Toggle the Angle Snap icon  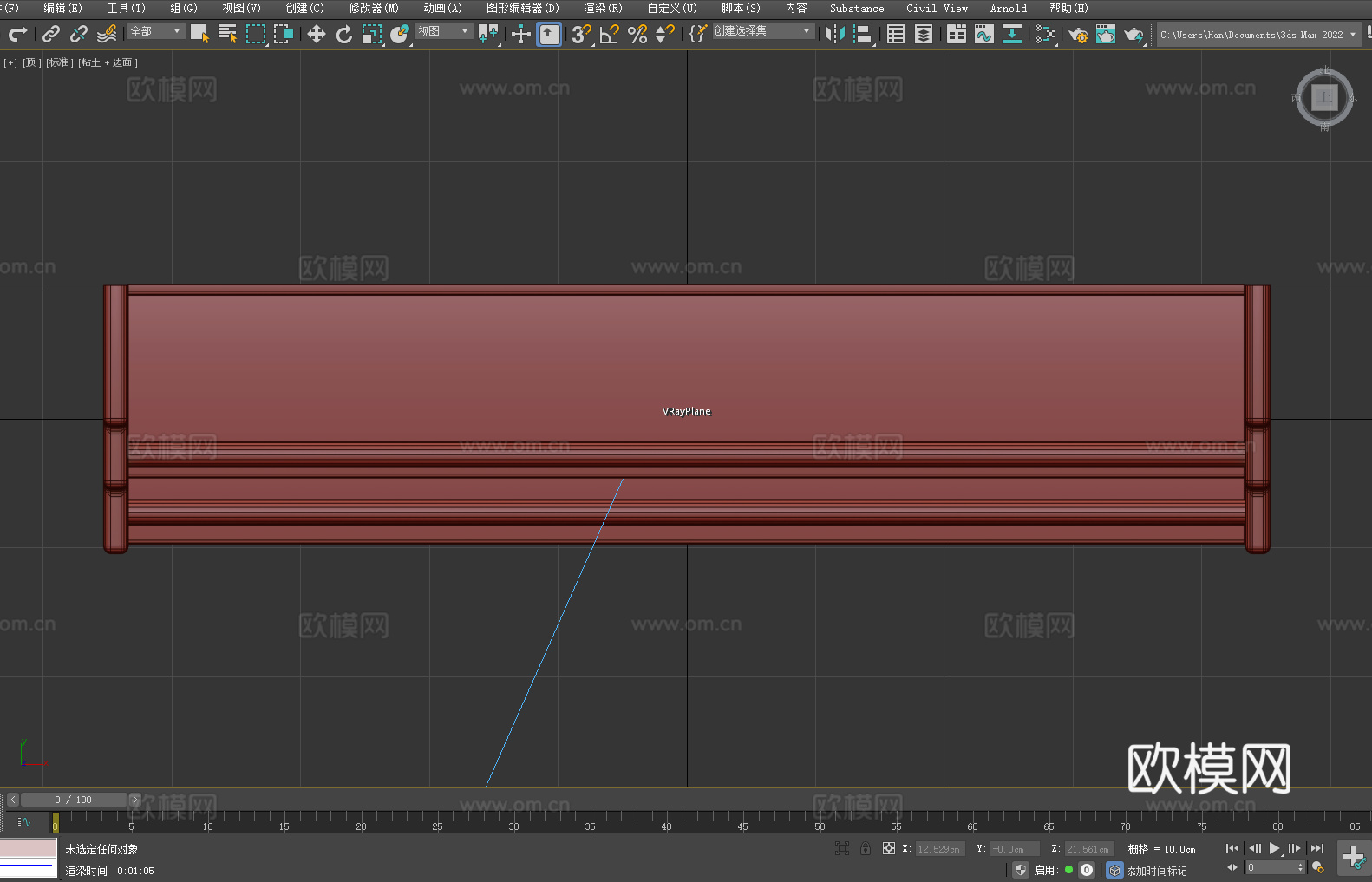[x=610, y=34]
